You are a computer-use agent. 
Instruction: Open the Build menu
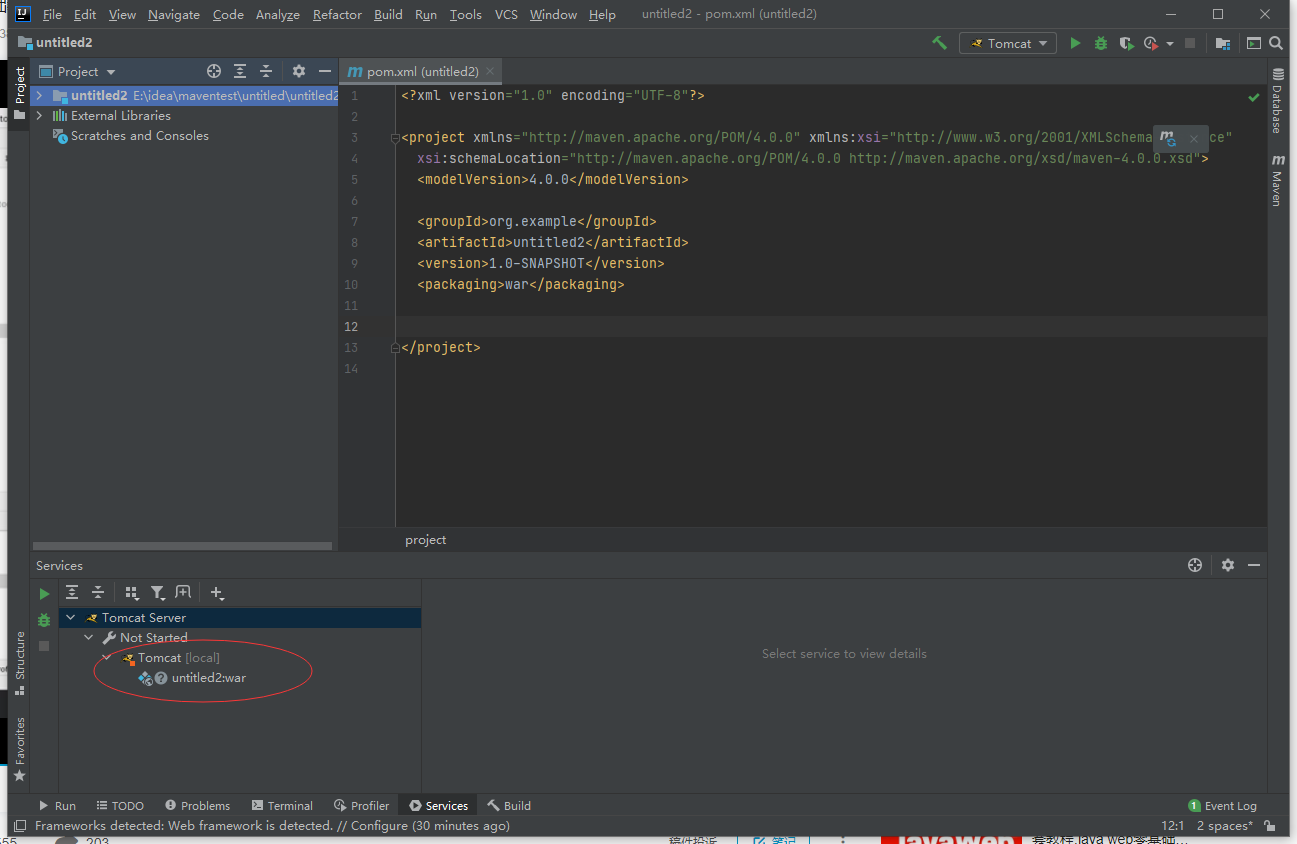pos(388,14)
